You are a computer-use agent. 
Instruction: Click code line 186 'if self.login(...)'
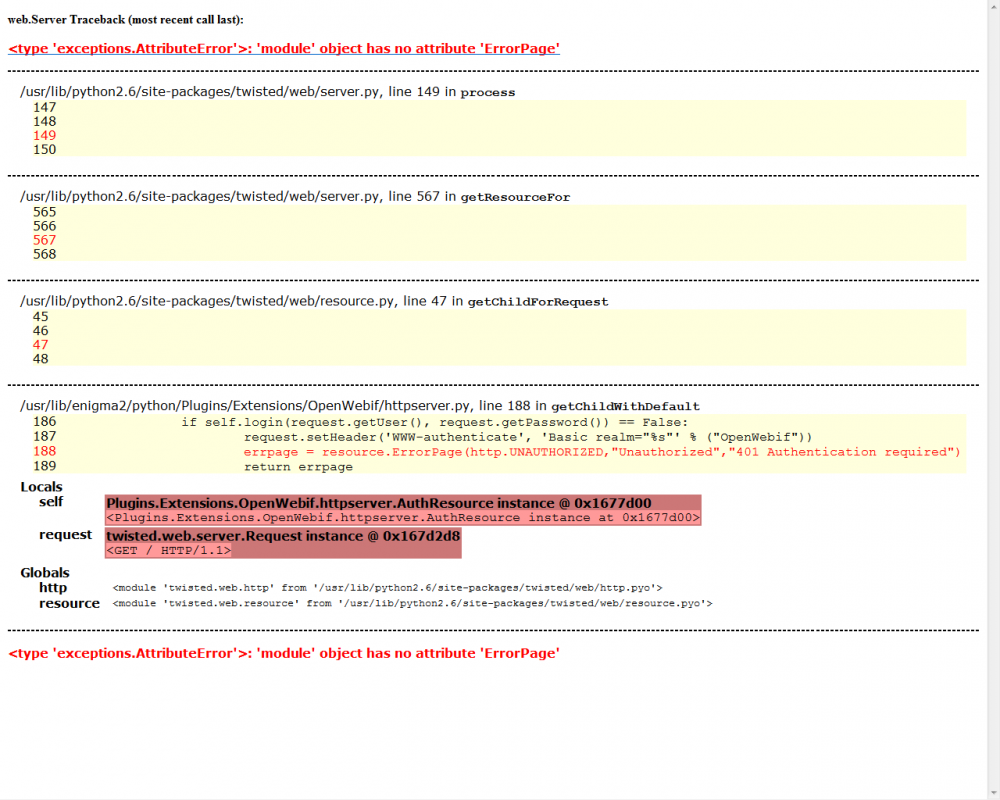pos(435,422)
